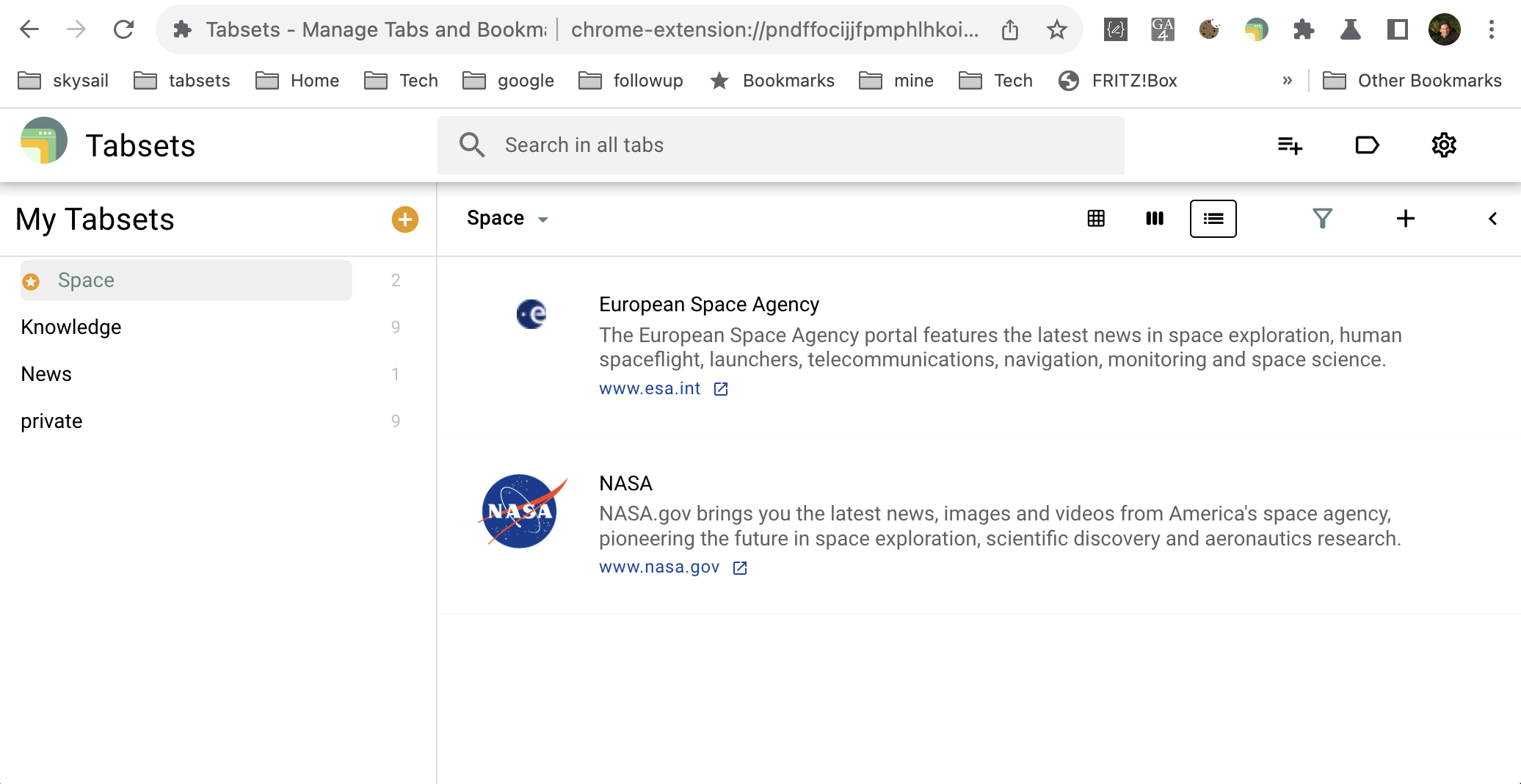Open the Tabsets extension in the toolbar
The height and width of the screenshot is (784, 1521).
pyautogui.click(x=1257, y=29)
